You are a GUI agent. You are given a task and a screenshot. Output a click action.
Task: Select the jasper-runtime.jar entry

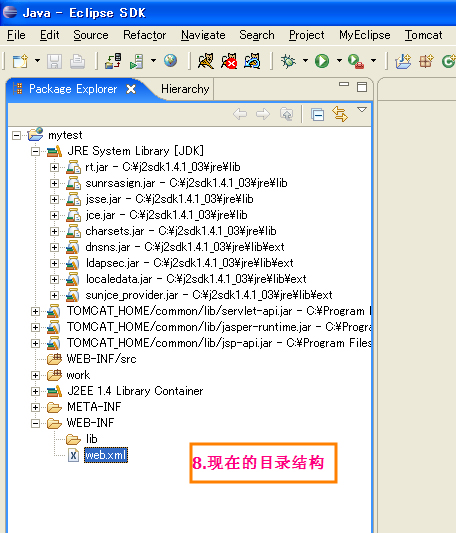coord(219,327)
